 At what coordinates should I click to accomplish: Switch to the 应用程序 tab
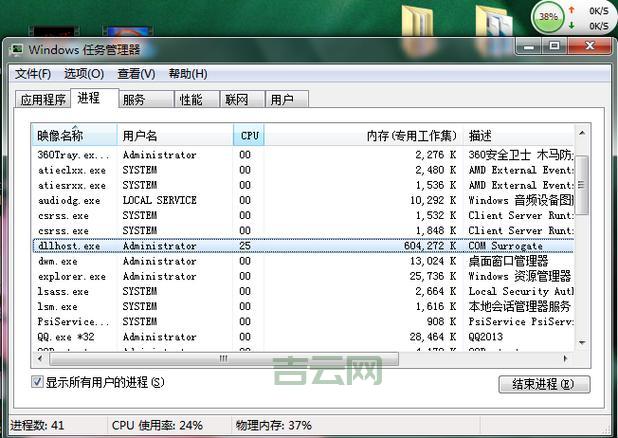point(43,99)
